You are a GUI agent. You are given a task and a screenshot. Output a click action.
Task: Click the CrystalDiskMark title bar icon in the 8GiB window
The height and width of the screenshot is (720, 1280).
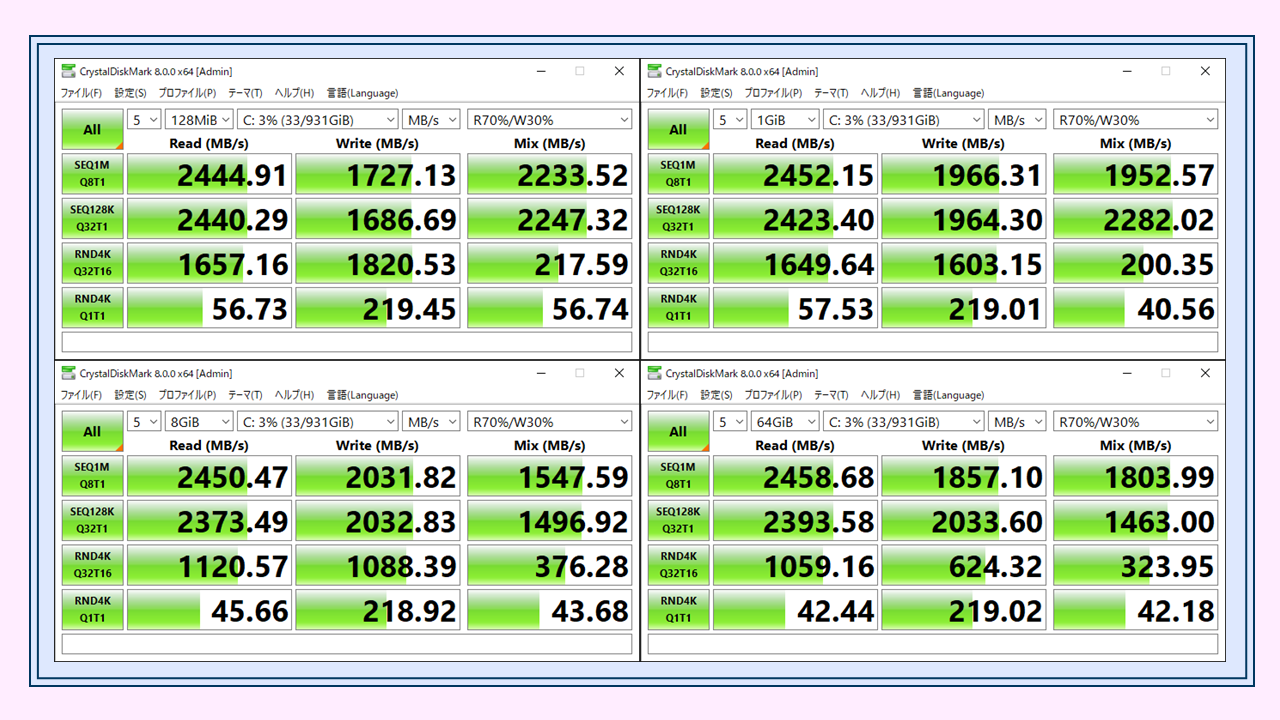(68, 373)
